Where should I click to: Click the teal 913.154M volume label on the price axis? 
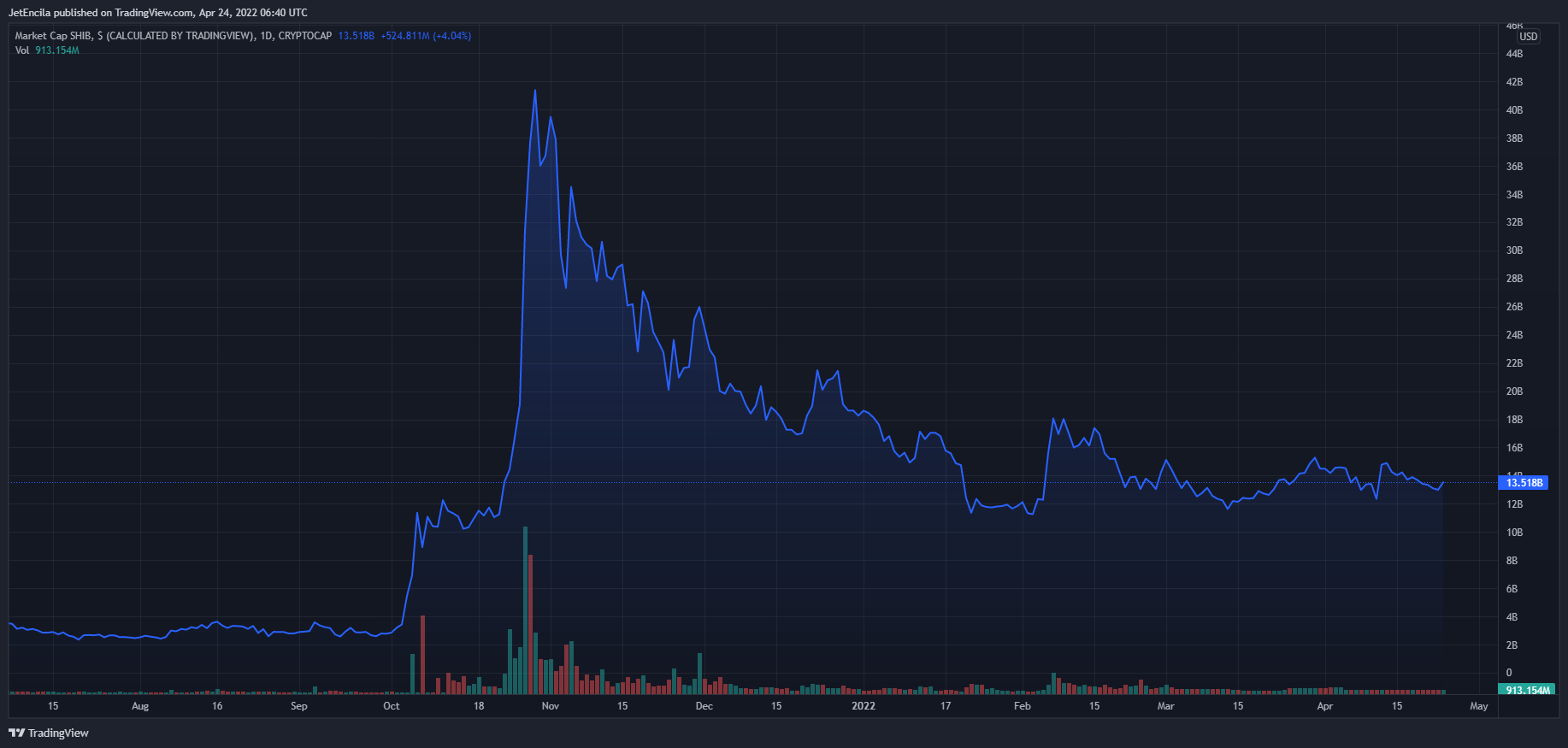(1525, 690)
